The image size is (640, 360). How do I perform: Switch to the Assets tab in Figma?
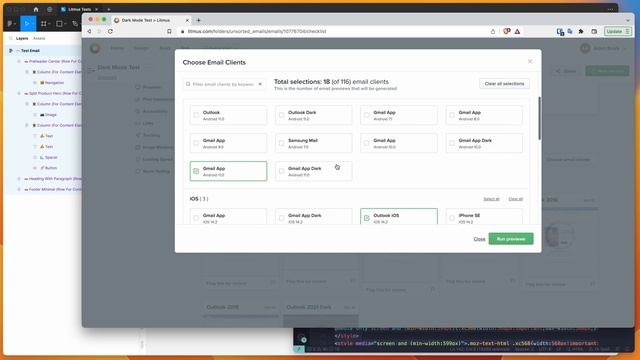[x=39, y=38]
